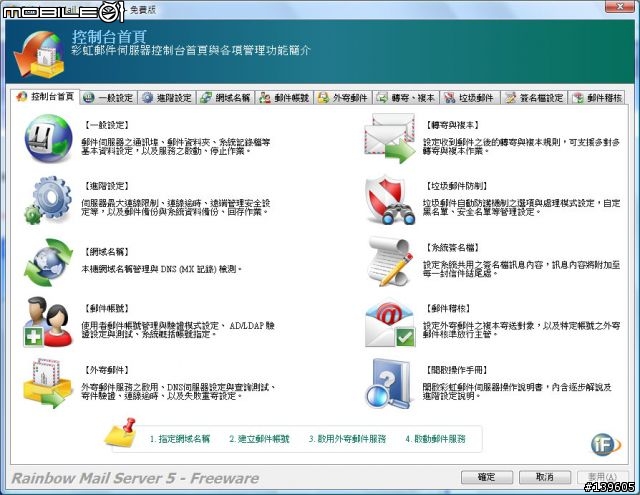Click the 【外寄郵件】 heading text

click(x=106, y=370)
